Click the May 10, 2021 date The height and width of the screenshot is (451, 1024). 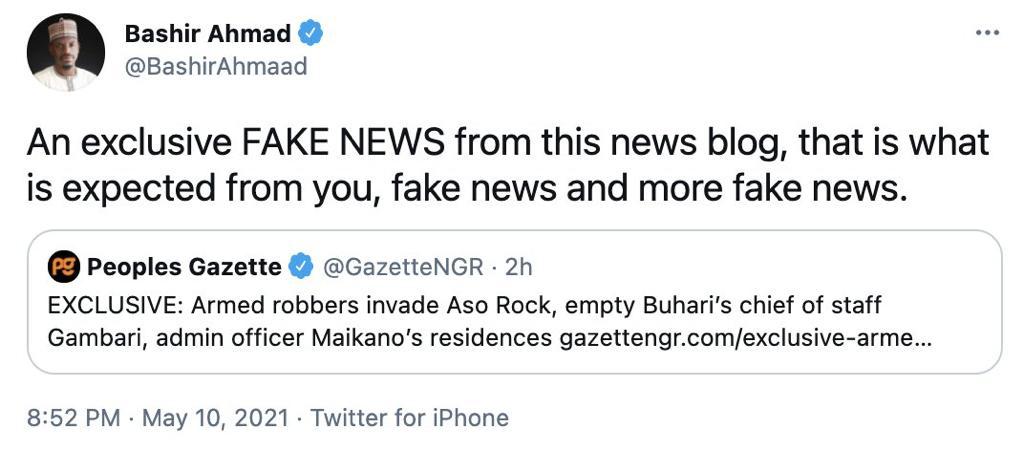point(216,417)
